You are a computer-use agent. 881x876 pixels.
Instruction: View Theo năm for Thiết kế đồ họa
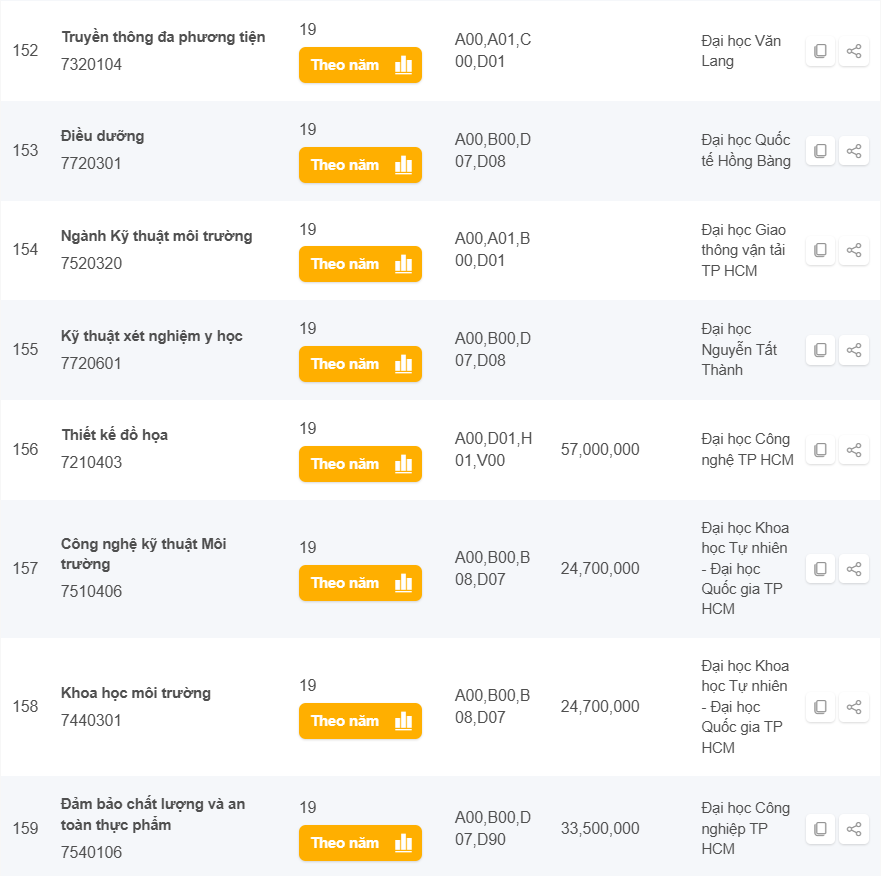[360, 464]
